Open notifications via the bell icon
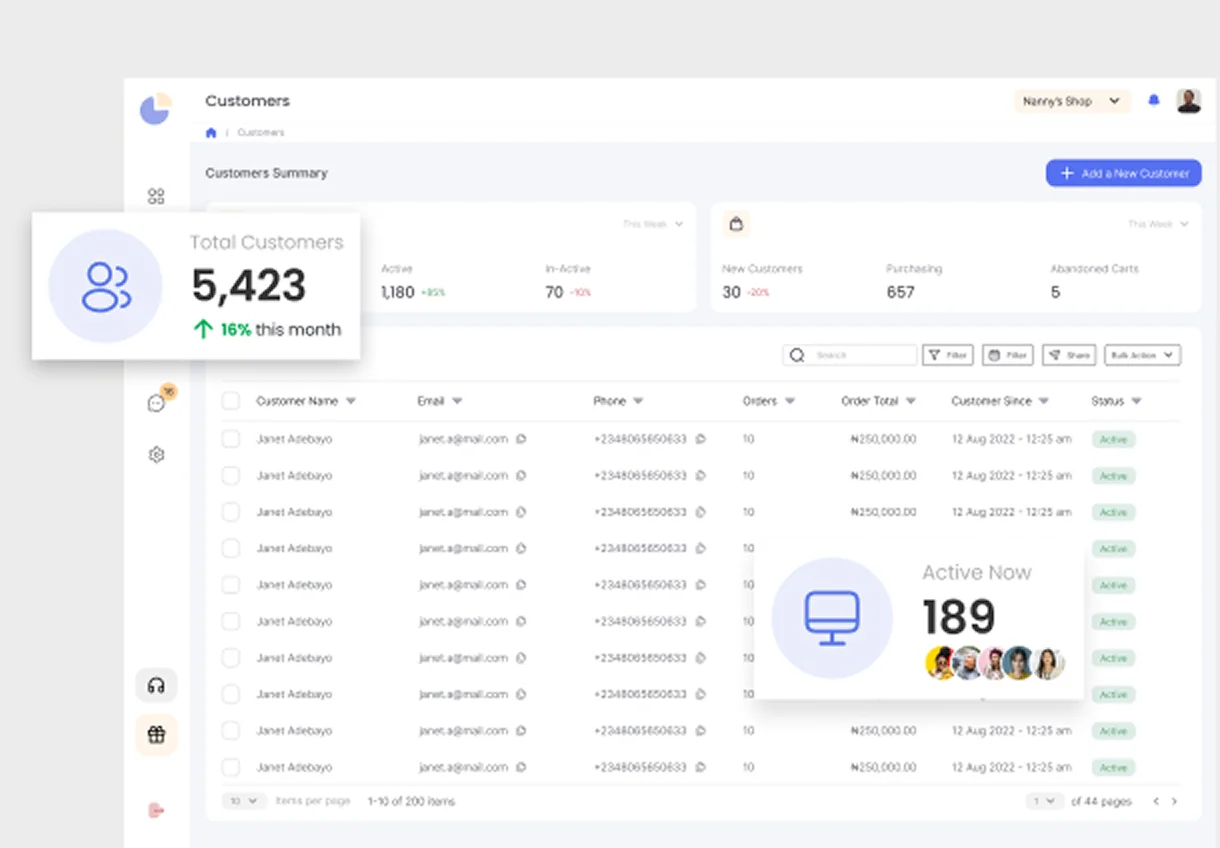Screen dimensions: 1220x848 (x=1153, y=100)
